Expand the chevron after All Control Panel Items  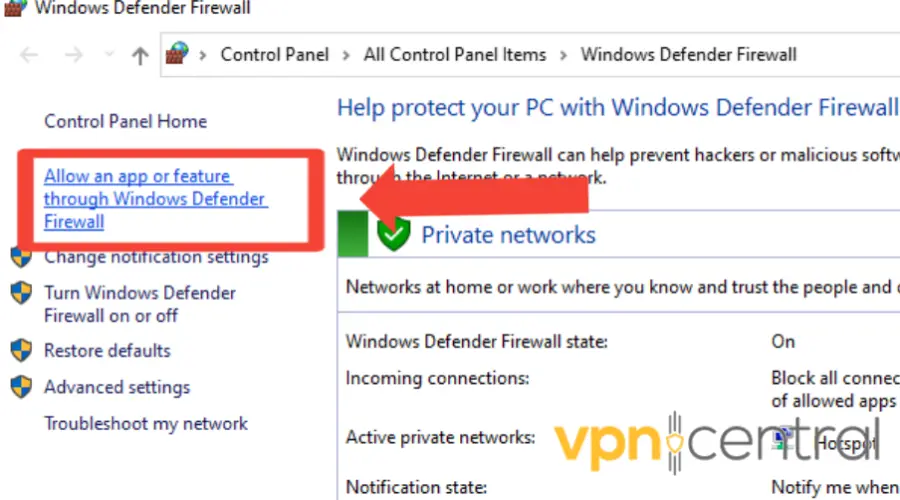563,55
